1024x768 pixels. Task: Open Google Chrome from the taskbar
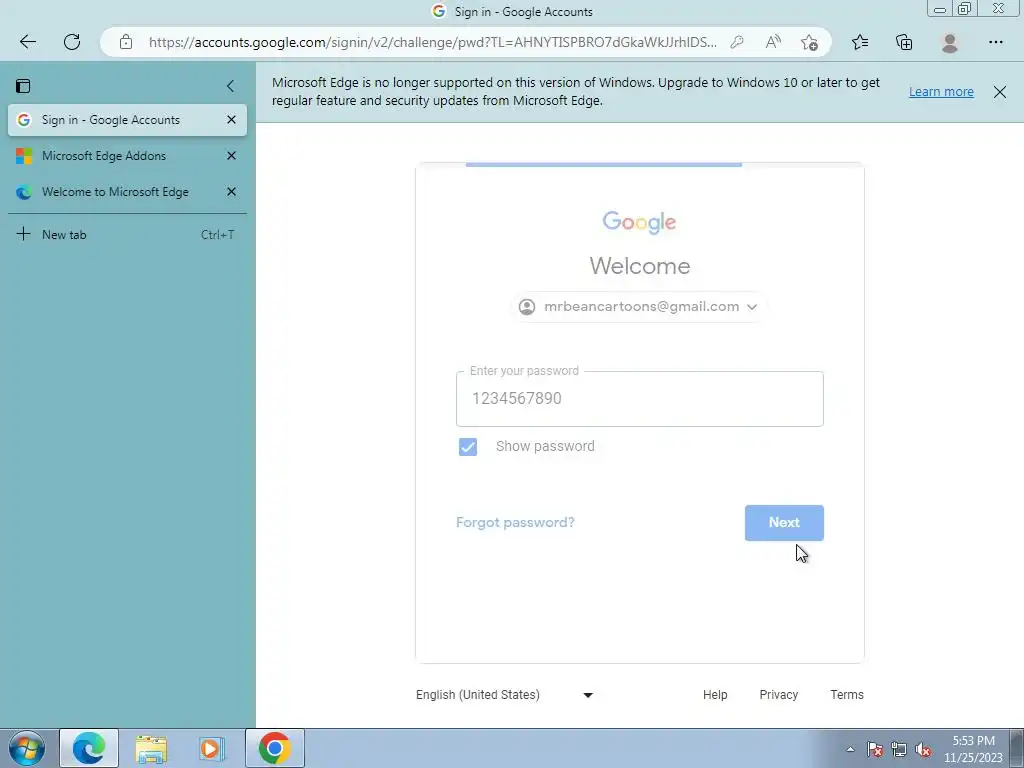[x=275, y=748]
